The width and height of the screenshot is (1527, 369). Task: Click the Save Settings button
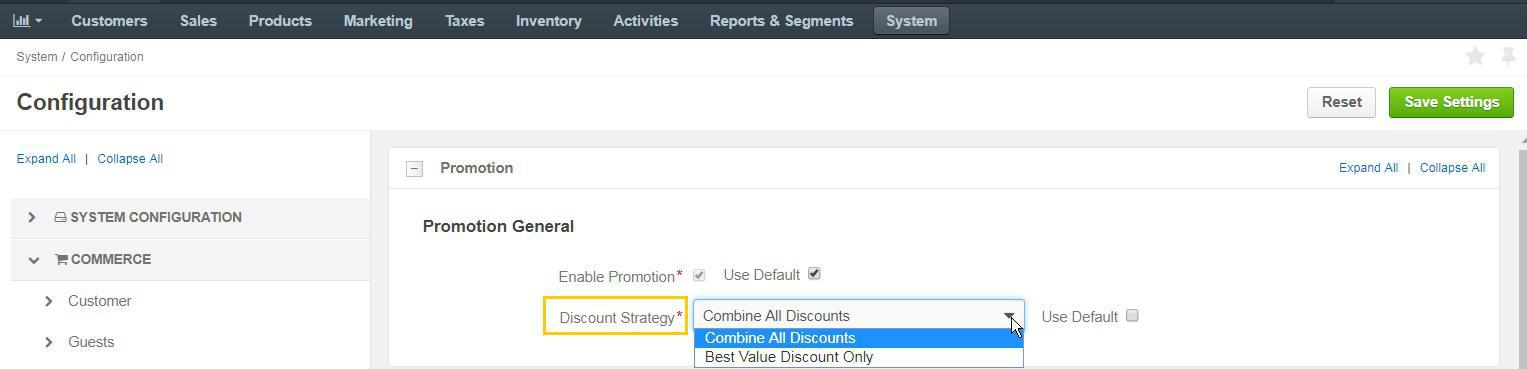[x=1451, y=102]
